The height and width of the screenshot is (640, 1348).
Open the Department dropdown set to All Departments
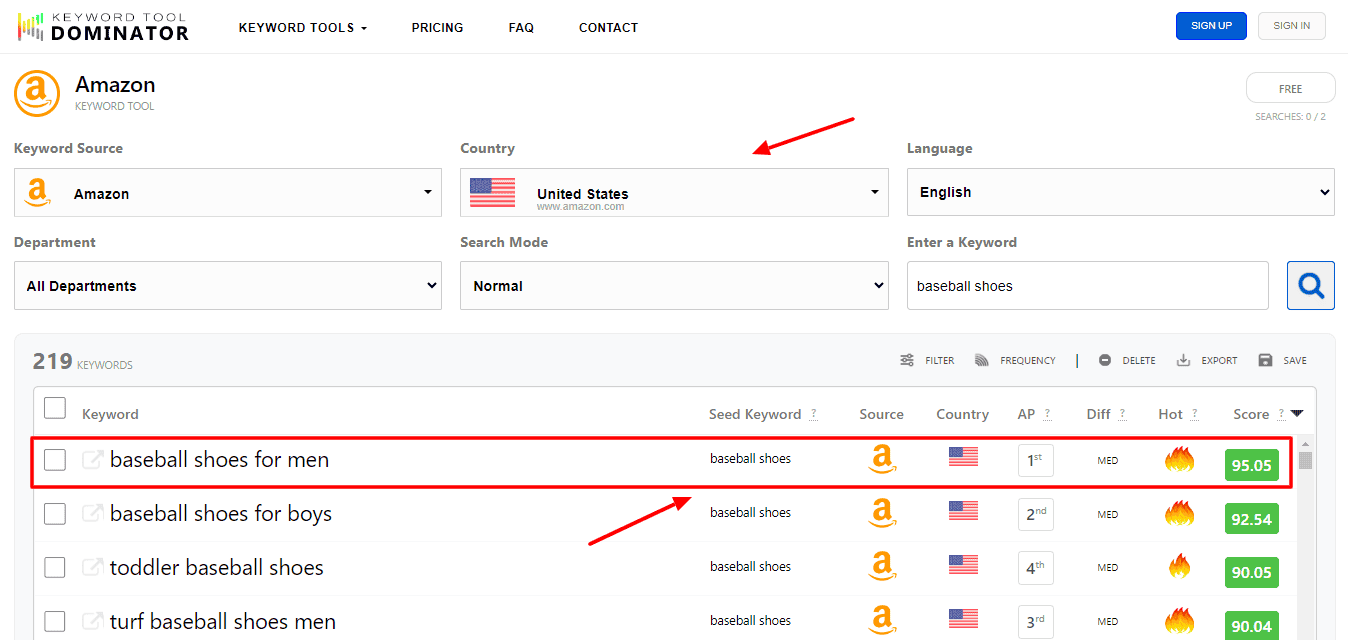click(x=228, y=286)
